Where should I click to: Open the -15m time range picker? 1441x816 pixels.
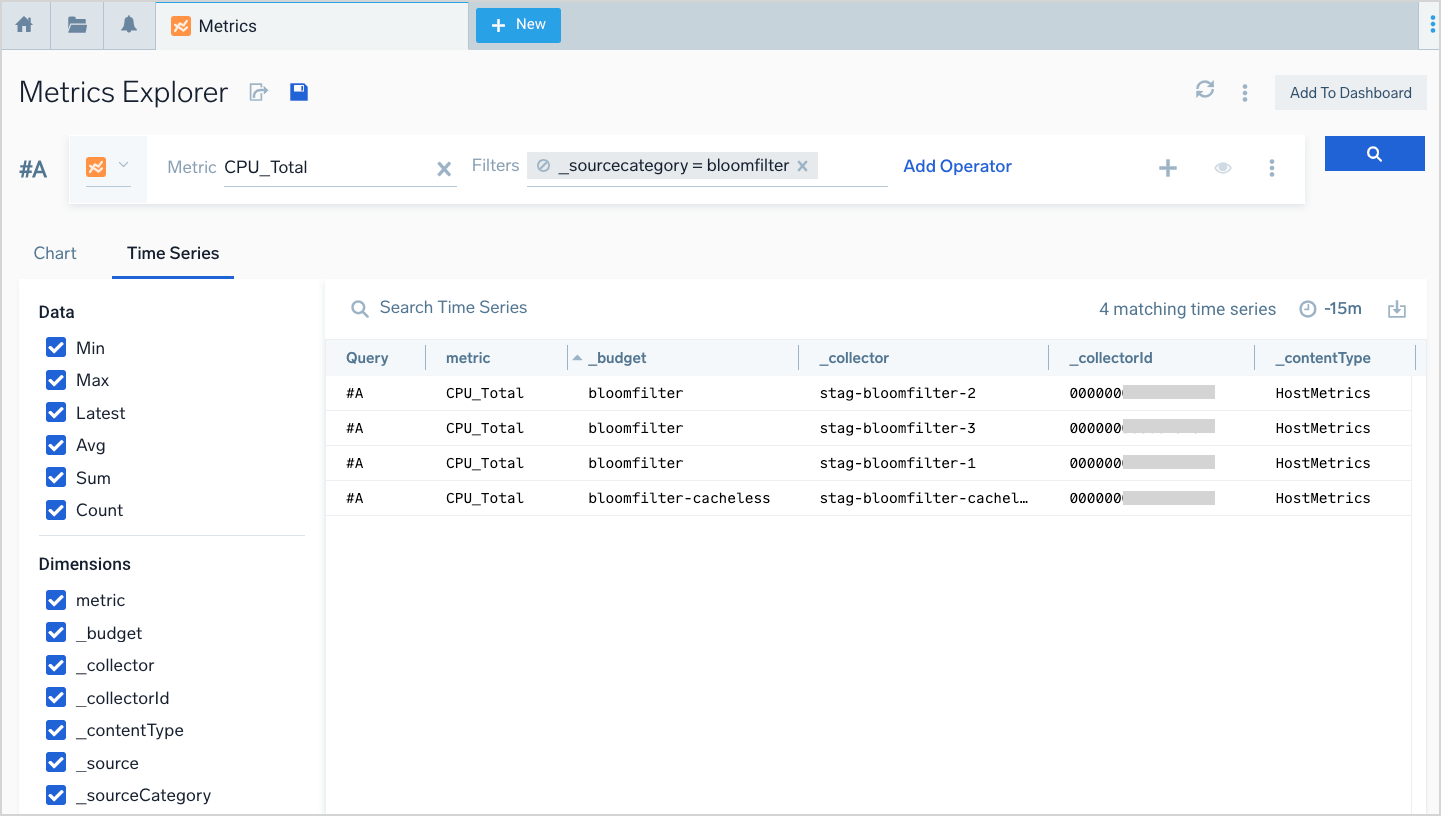click(1331, 309)
